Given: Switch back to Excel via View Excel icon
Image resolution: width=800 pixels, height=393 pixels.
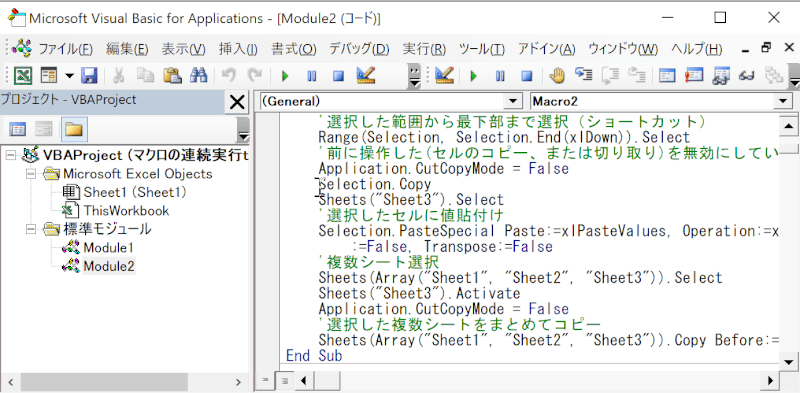Looking at the screenshot, I should pyautogui.click(x=22, y=76).
